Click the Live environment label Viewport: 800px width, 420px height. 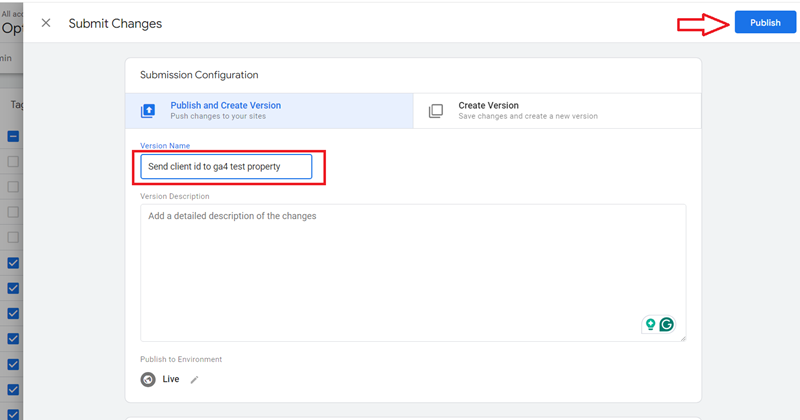(171, 379)
